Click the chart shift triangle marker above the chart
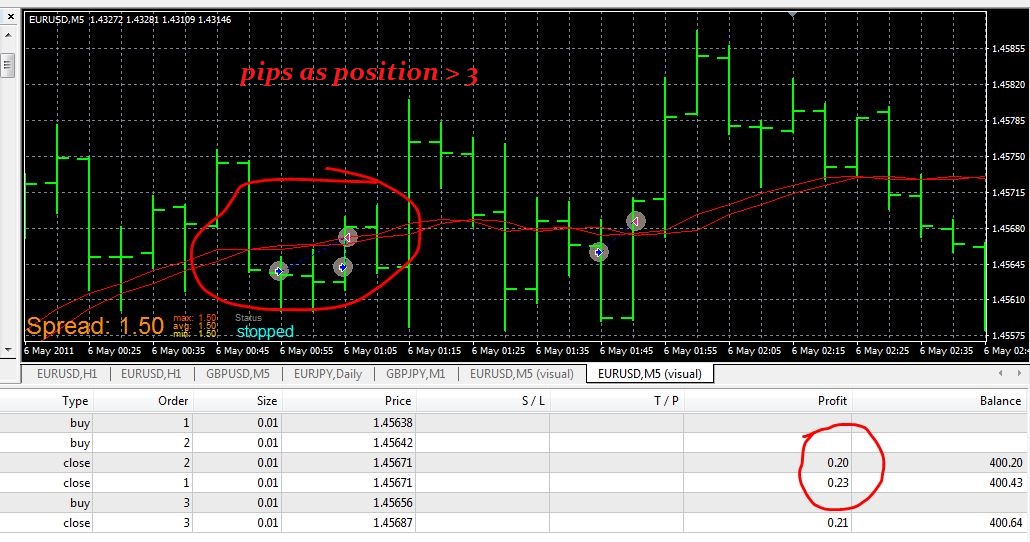 pyautogui.click(x=793, y=13)
